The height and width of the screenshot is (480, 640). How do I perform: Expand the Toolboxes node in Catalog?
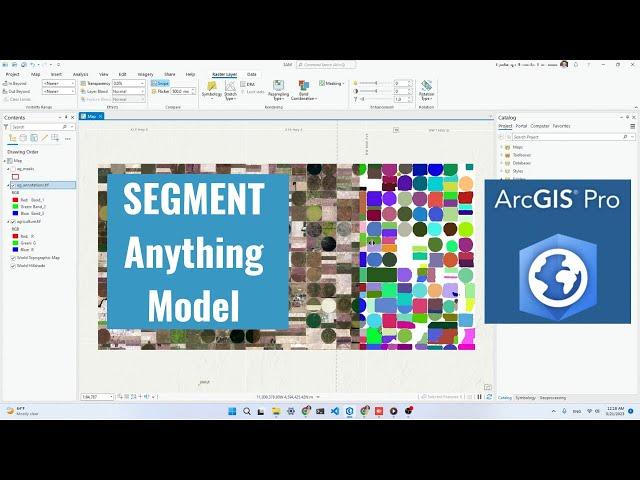tap(502, 155)
